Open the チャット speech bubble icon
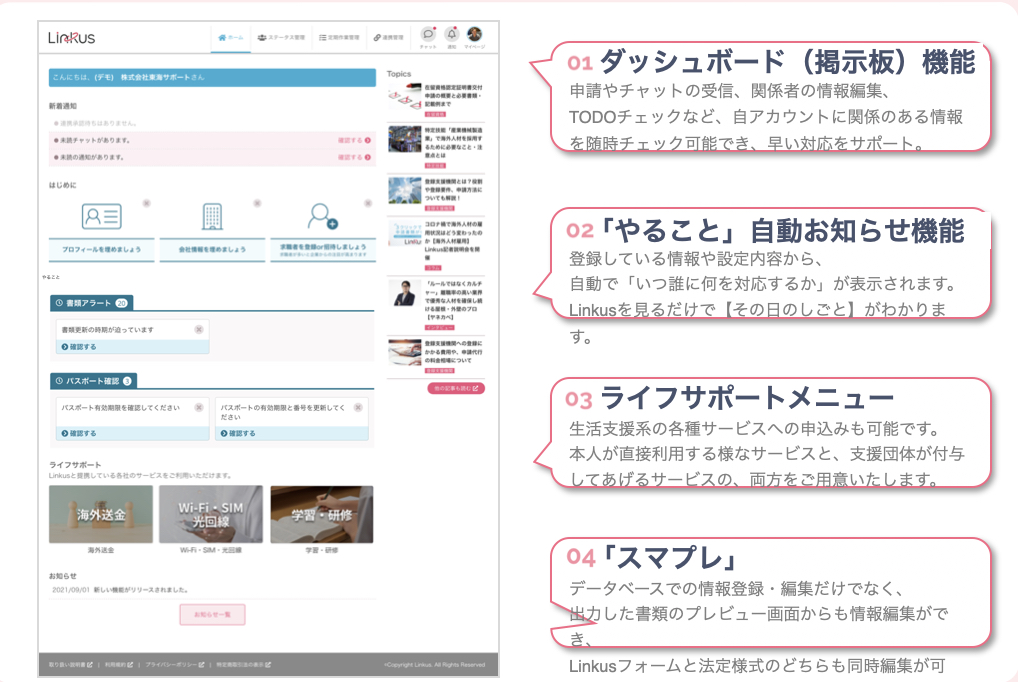 tap(428, 35)
